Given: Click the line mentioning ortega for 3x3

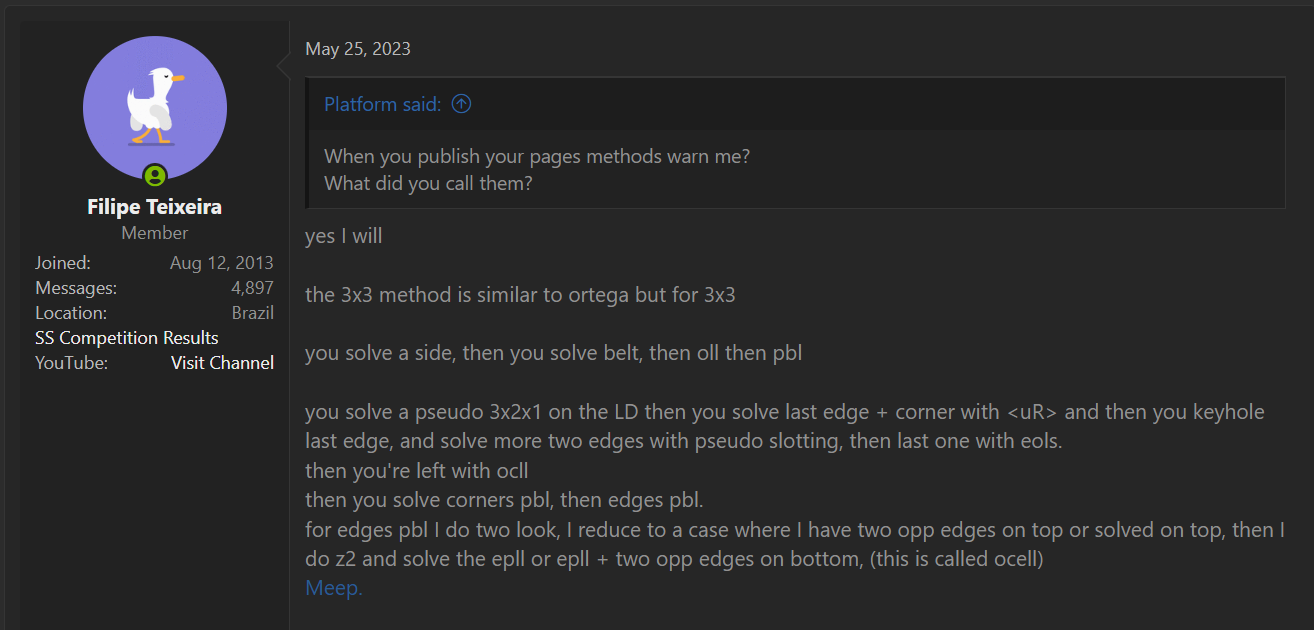Looking at the screenshot, I should (520, 296).
